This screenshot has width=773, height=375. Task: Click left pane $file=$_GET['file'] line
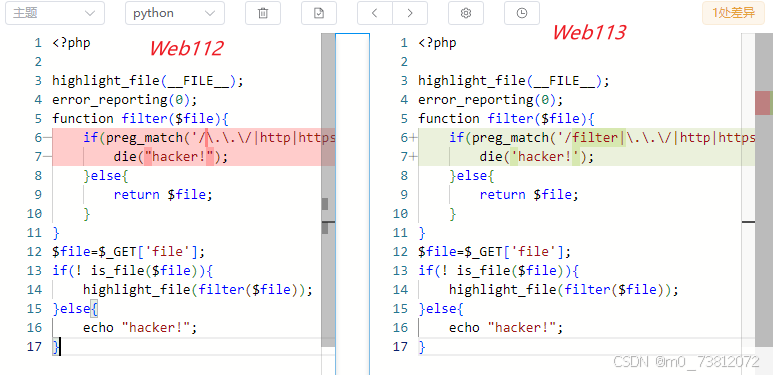[128, 252]
